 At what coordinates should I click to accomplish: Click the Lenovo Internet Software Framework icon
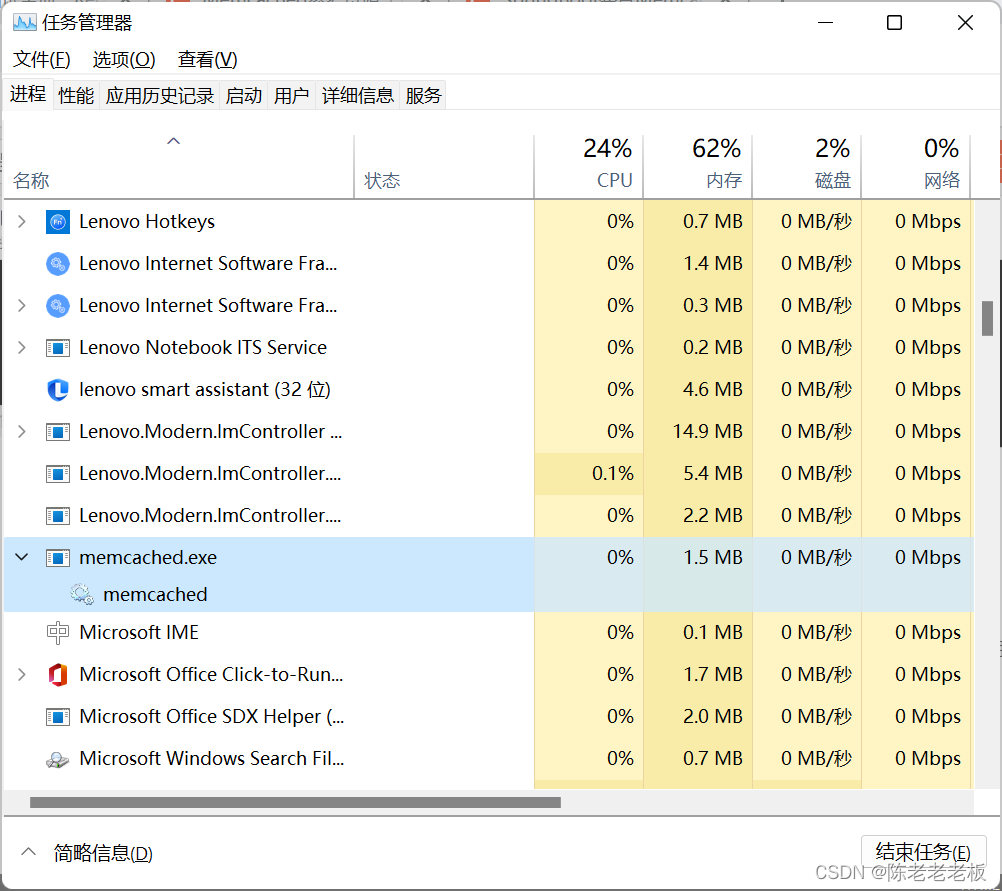[x=57, y=263]
